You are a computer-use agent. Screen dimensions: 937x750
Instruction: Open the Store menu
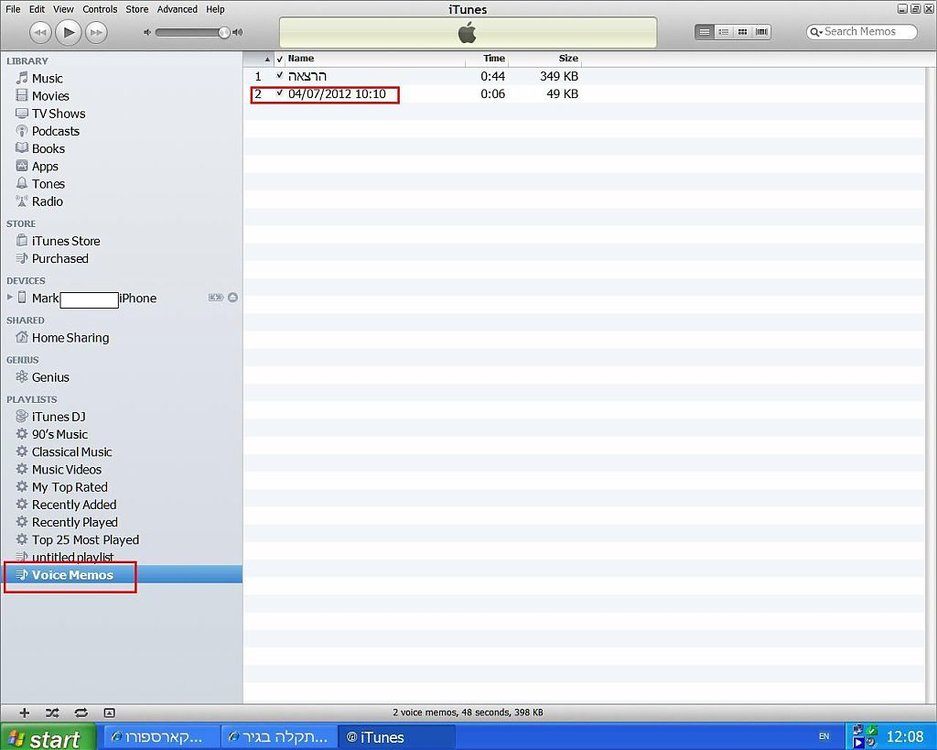click(137, 9)
